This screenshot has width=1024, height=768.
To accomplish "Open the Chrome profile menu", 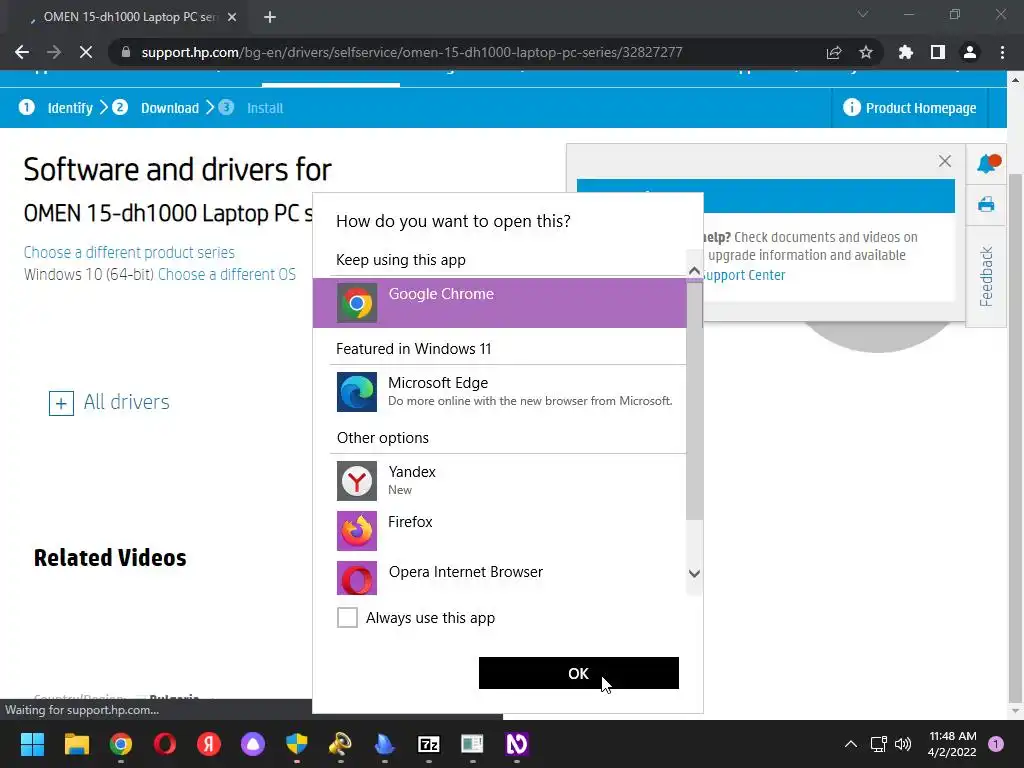I will (970, 52).
